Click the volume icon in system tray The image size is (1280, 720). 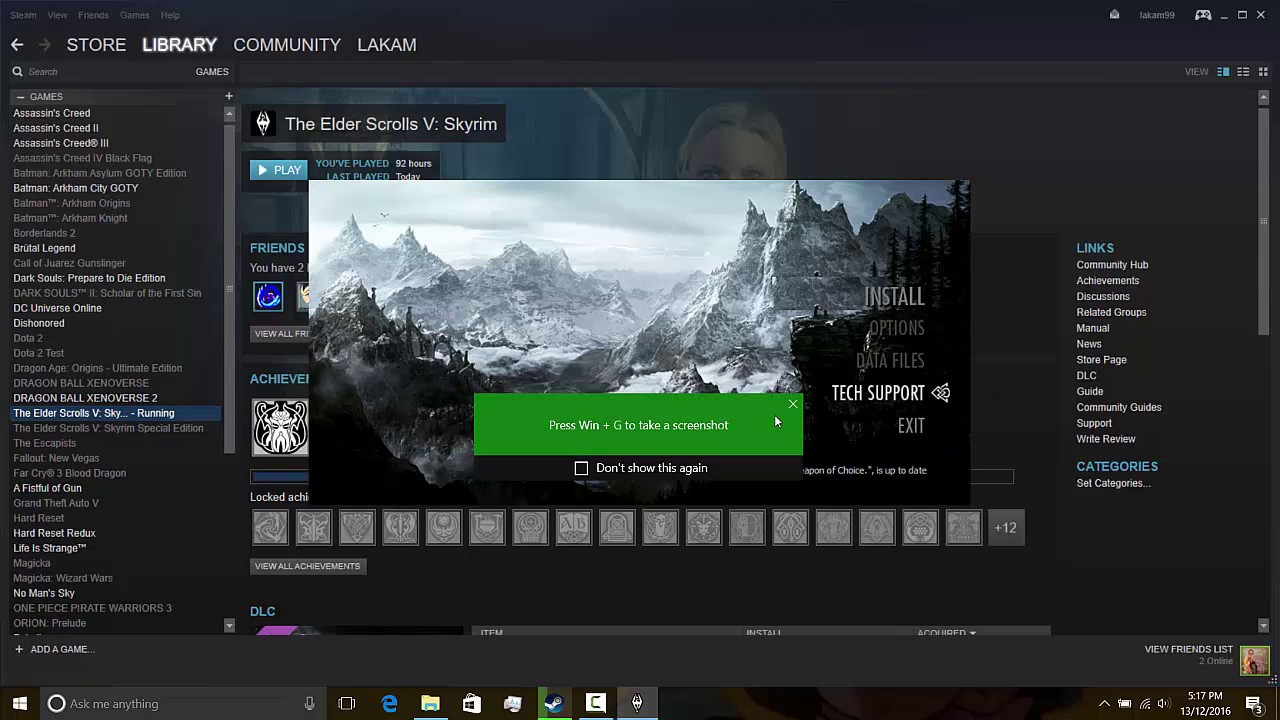pyautogui.click(x=1163, y=704)
